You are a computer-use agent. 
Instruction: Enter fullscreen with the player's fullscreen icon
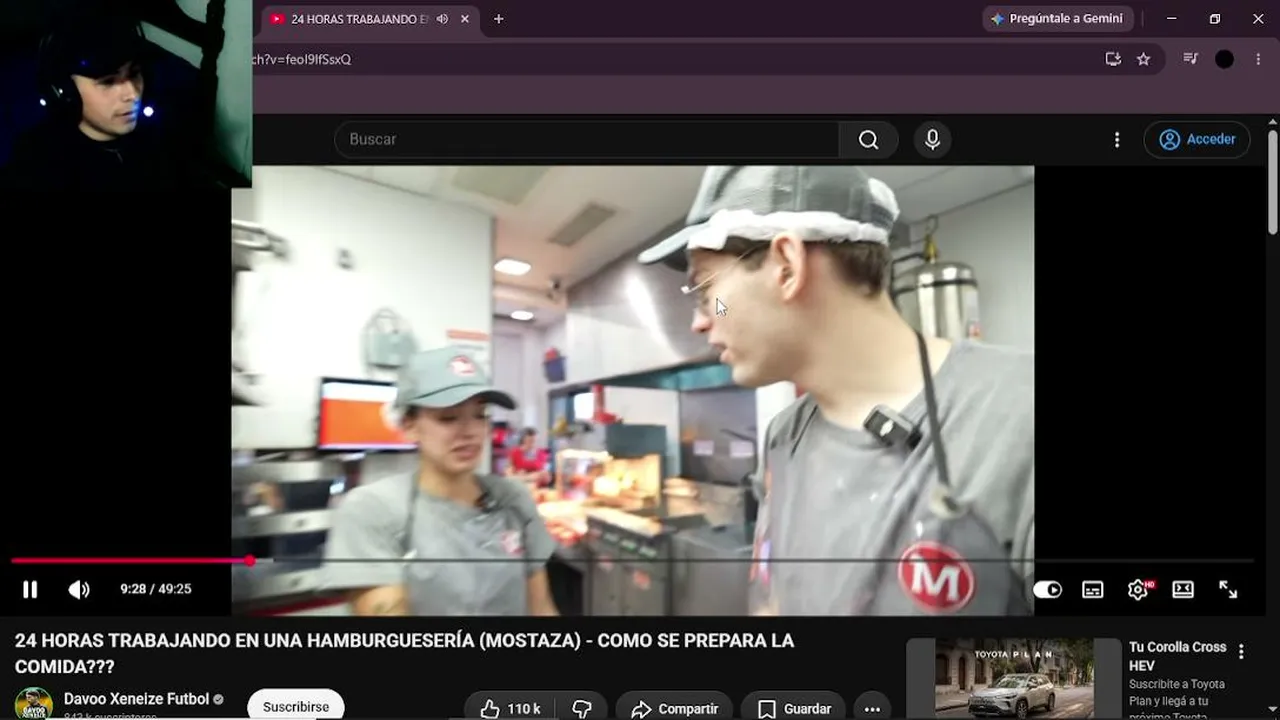click(x=1228, y=590)
